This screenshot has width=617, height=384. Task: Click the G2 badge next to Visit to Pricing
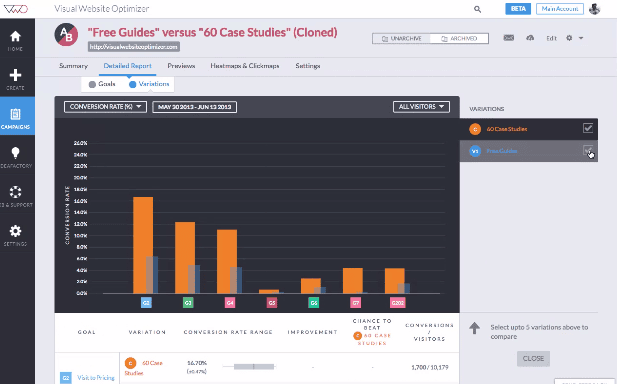coord(66,378)
